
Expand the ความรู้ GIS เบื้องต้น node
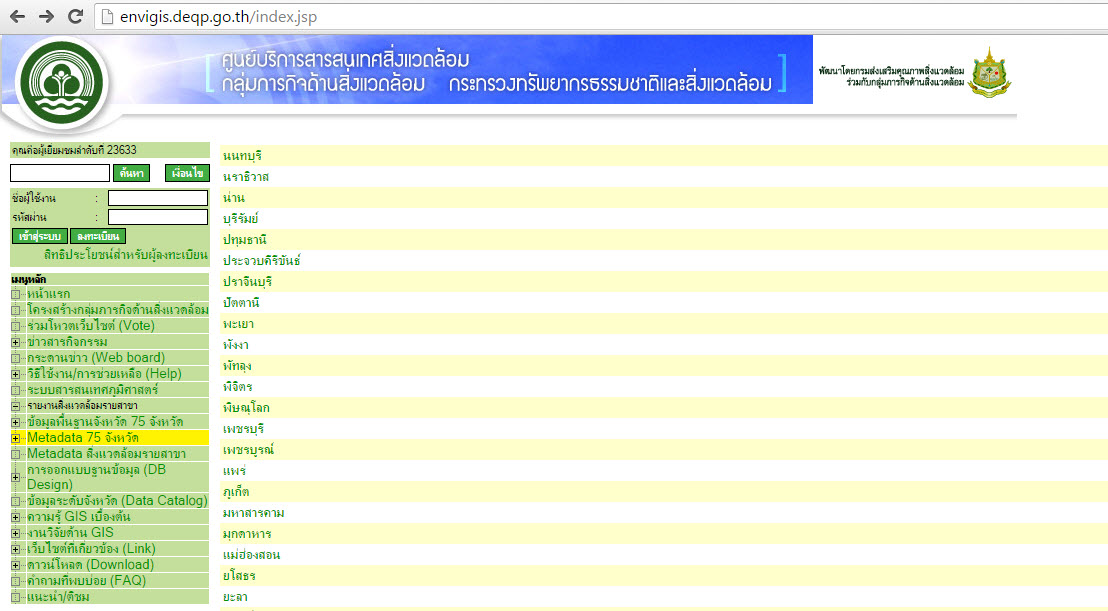coord(16,517)
